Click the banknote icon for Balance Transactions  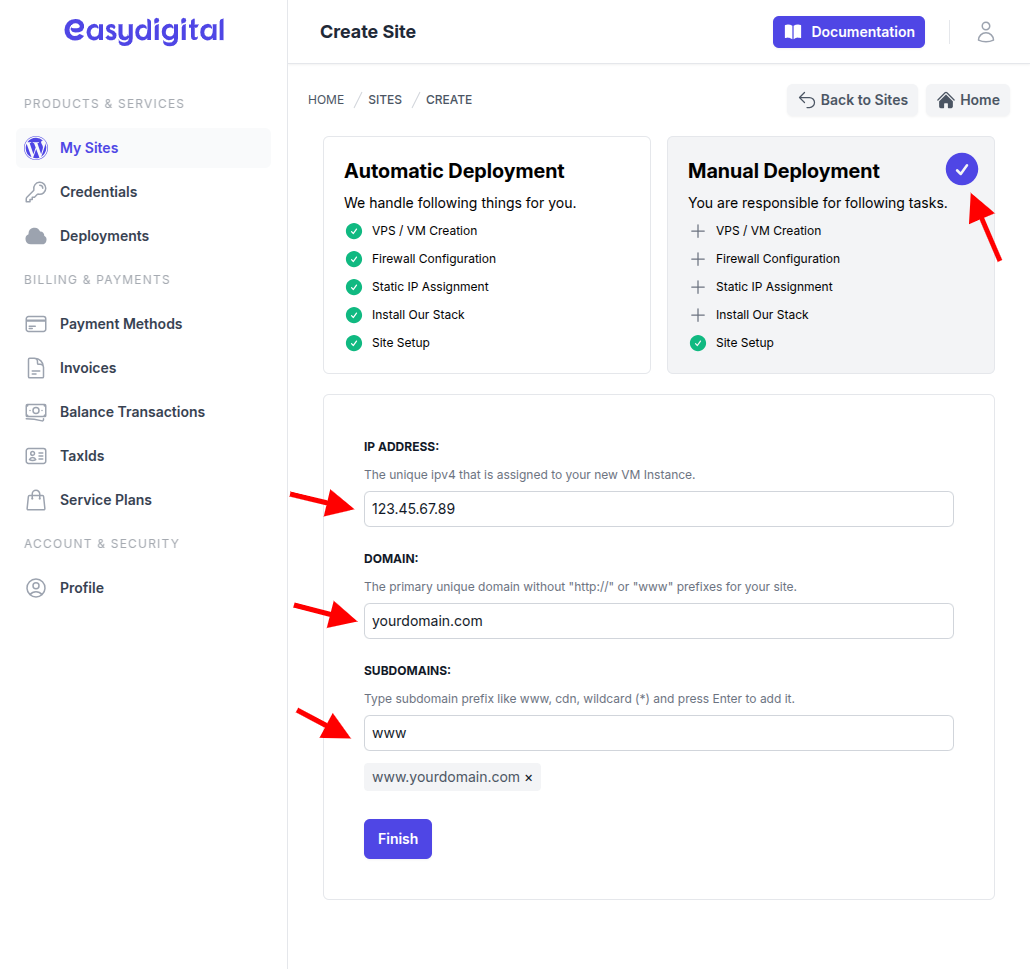pyautogui.click(x=36, y=412)
